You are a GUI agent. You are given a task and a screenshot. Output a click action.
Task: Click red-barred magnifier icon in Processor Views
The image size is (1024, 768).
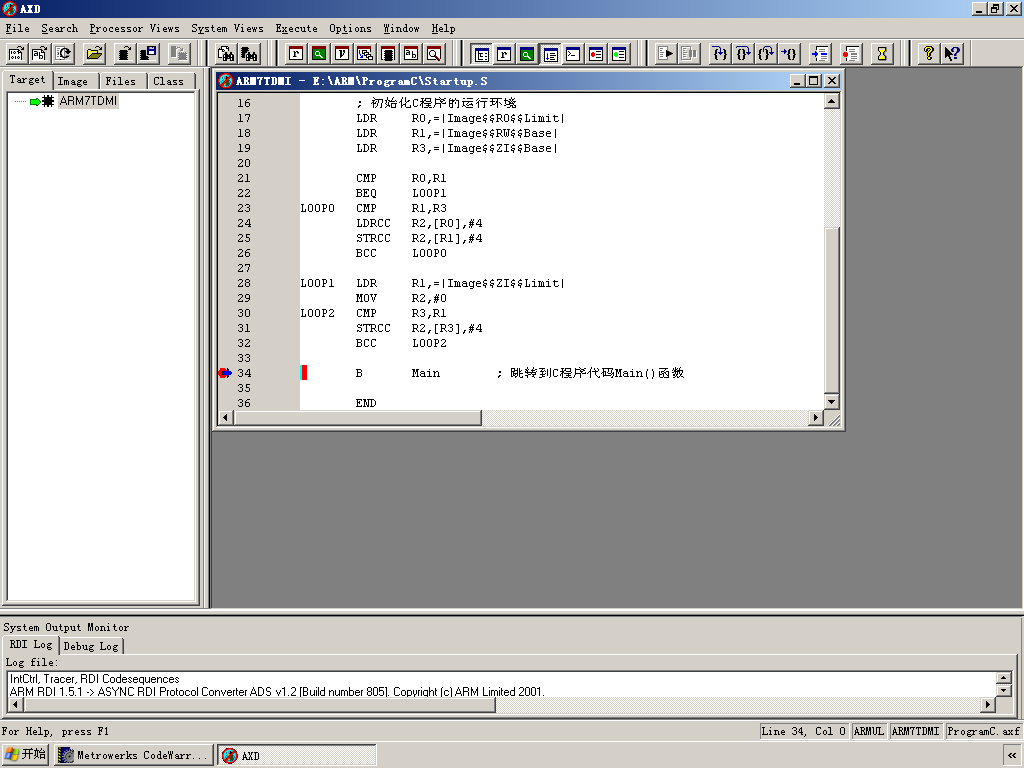click(434, 54)
